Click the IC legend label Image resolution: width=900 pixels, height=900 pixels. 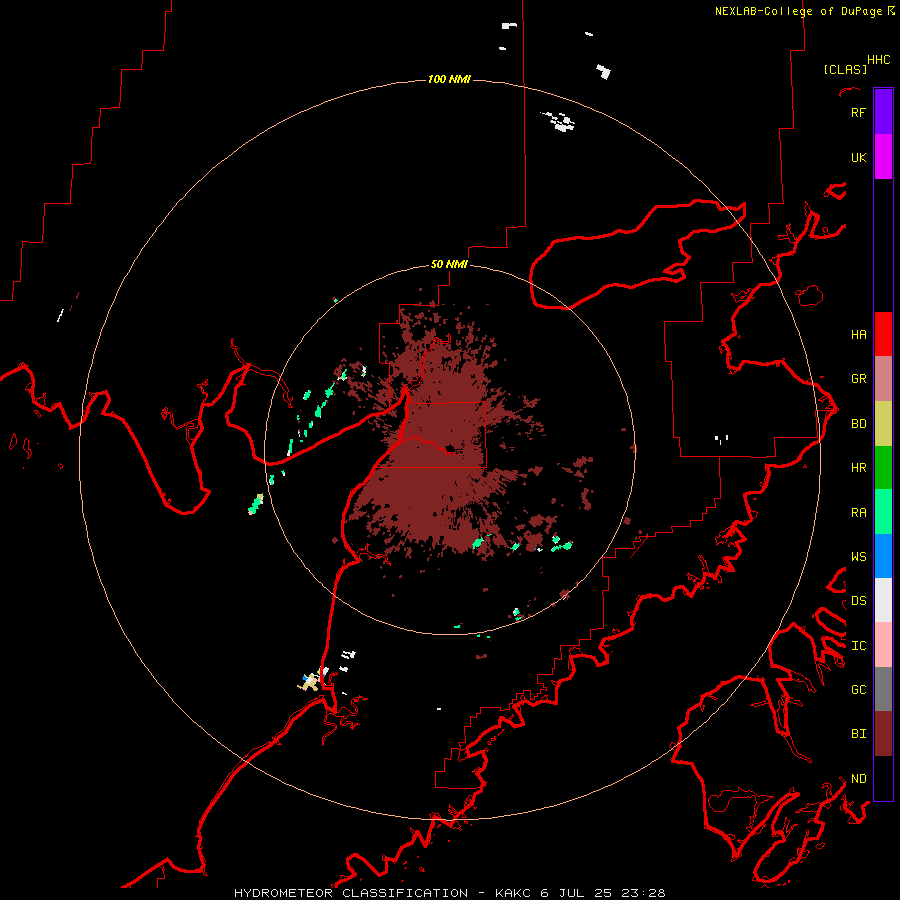[858, 646]
